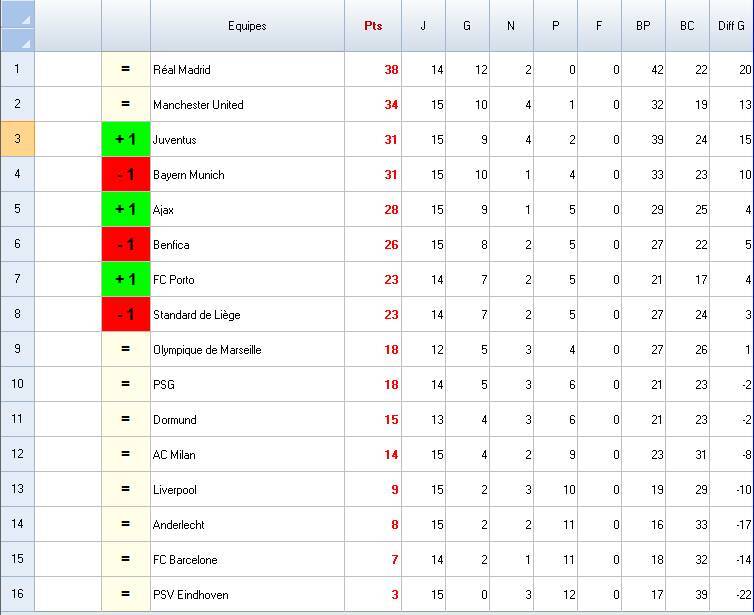Click the green +1 indicator for Juventus
The height and width of the screenshot is (615, 754).
coord(126,140)
